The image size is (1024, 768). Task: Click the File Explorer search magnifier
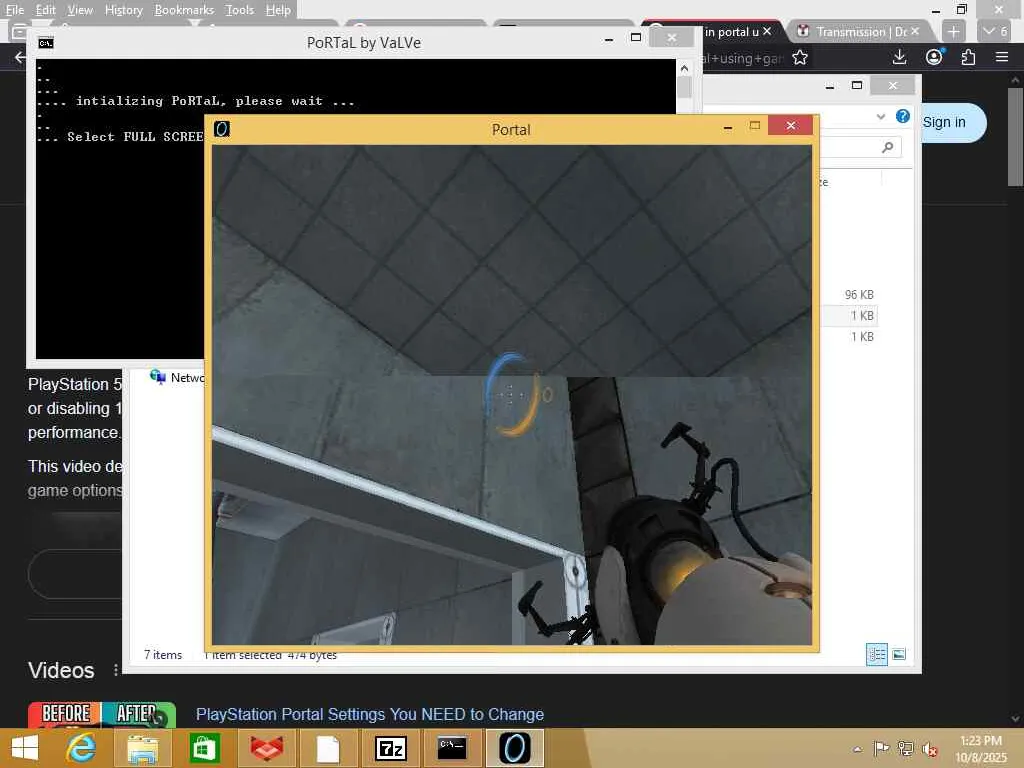click(888, 148)
